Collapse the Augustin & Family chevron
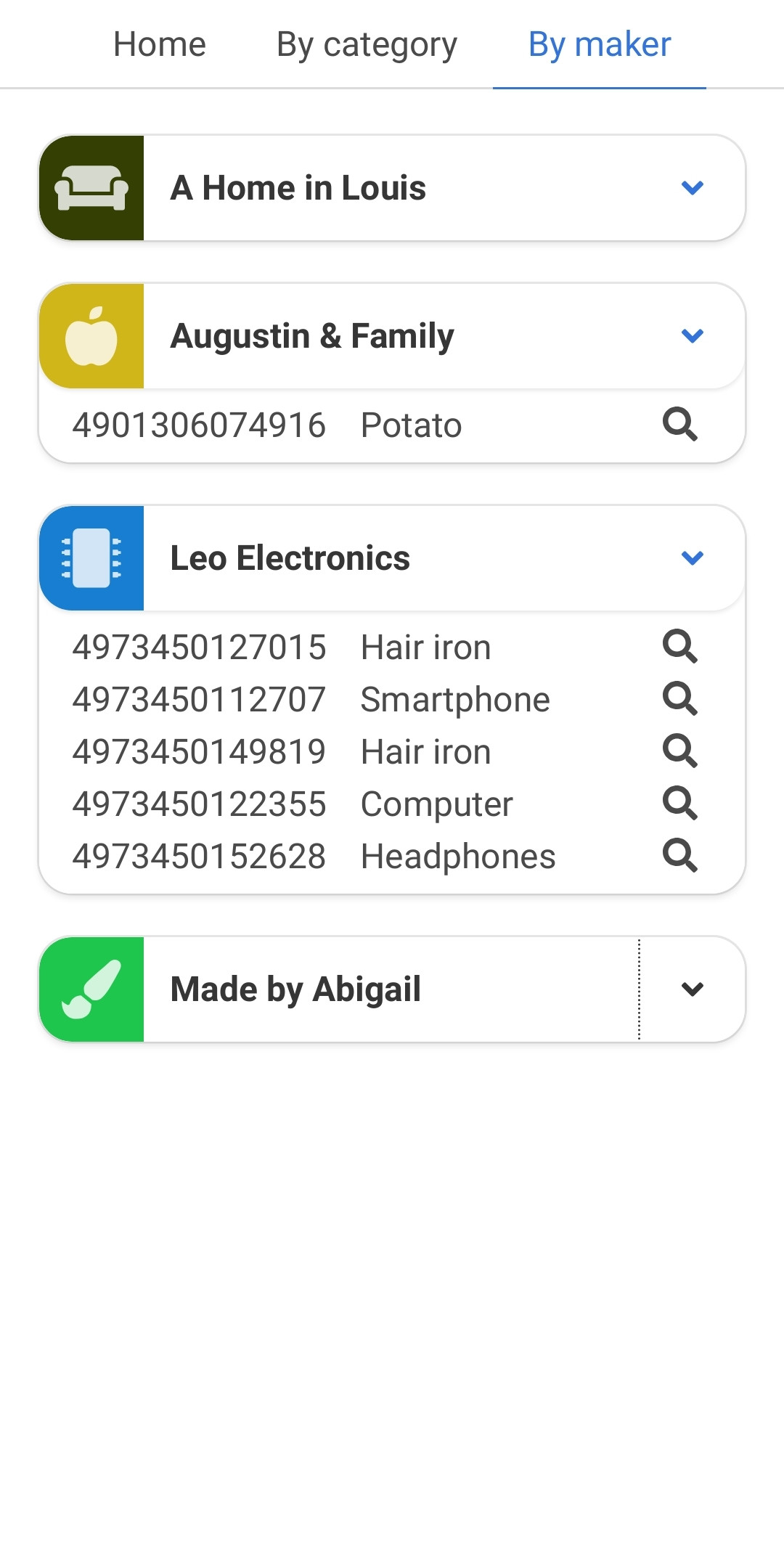Viewport: 784px width, 1568px height. click(693, 336)
